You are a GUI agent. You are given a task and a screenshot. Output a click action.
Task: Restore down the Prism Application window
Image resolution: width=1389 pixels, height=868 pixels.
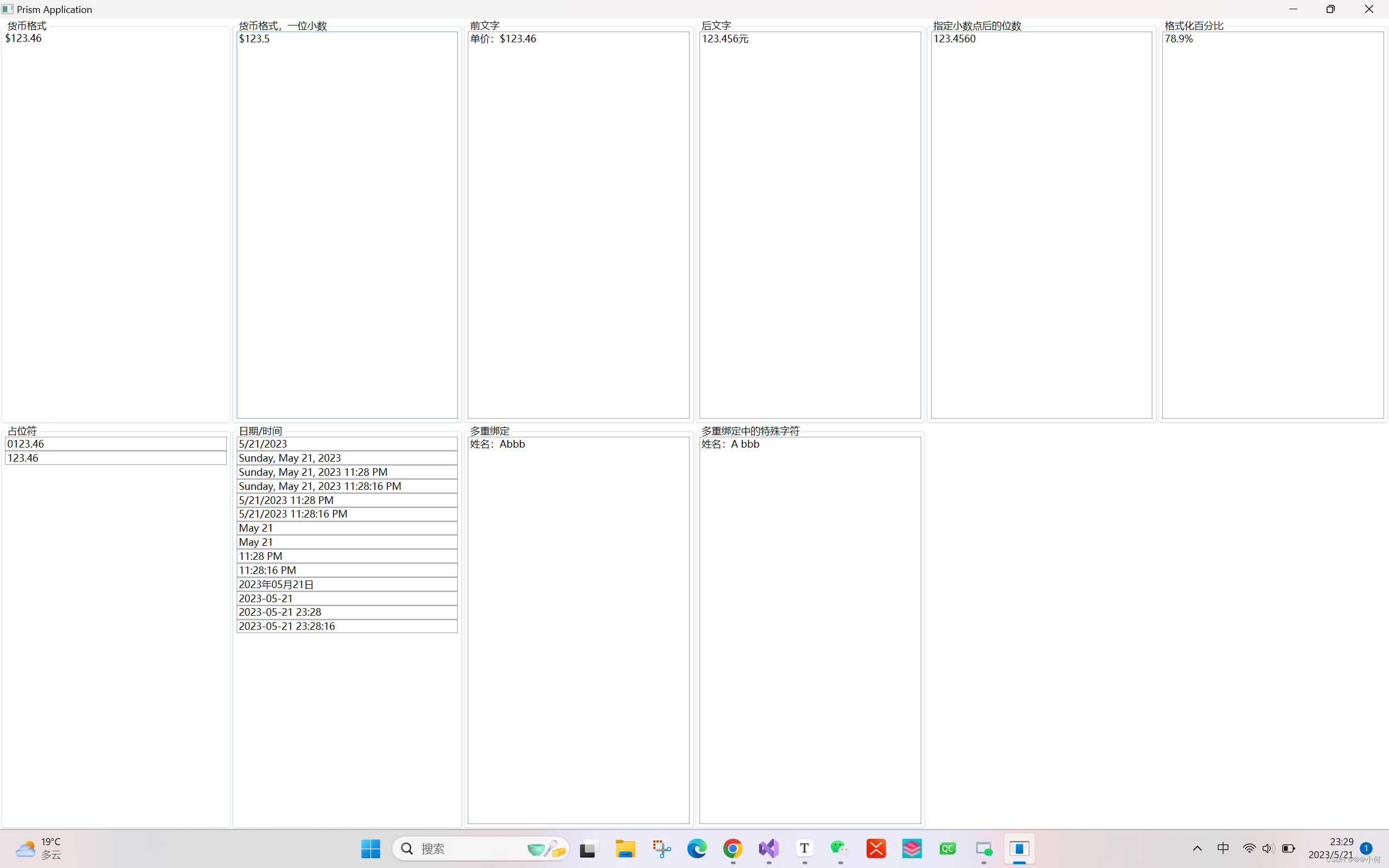point(1330,9)
